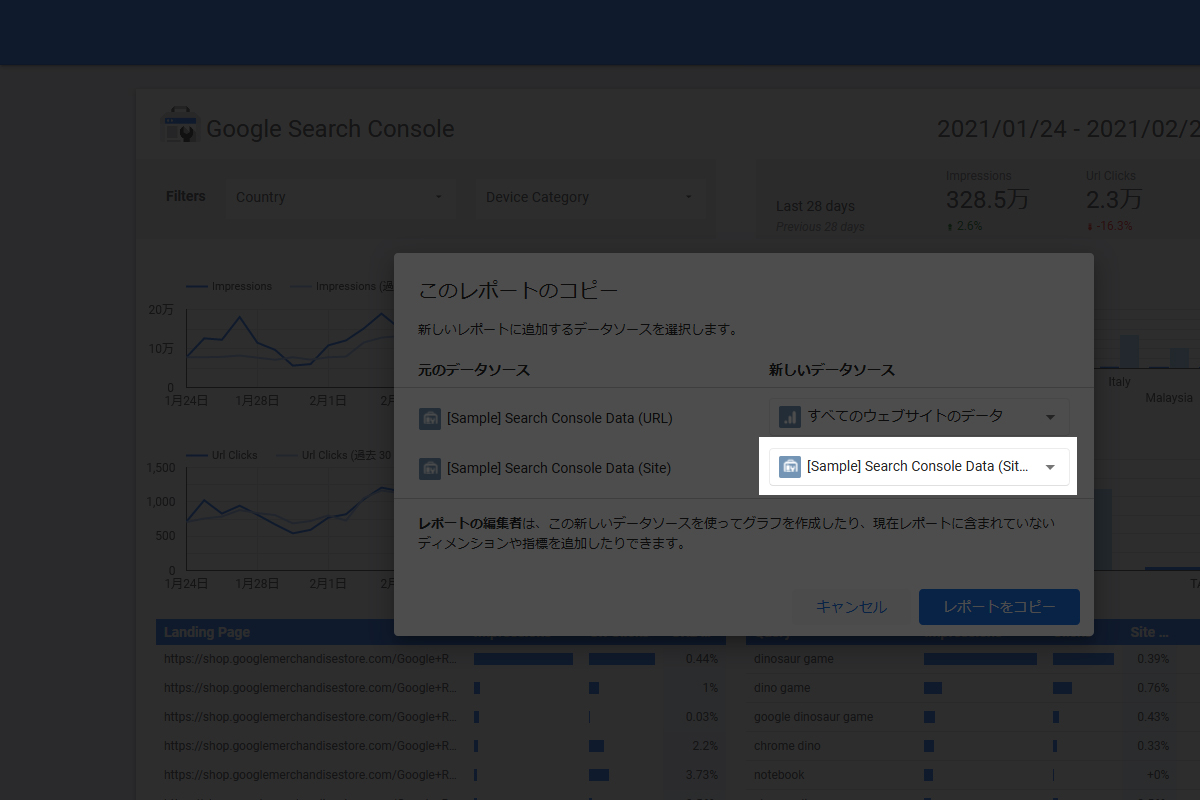Click the Landing Page table column header
Viewport: 1200px width, 800px height.
[207, 632]
